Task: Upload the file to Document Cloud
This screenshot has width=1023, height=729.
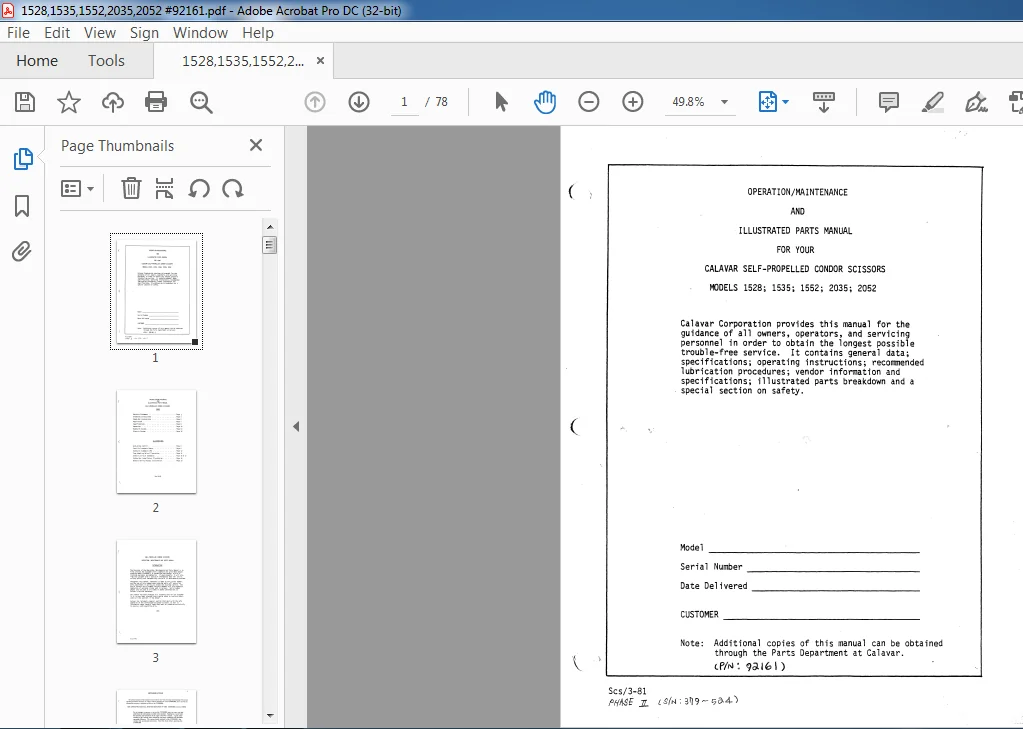Action: pyautogui.click(x=113, y=102)
